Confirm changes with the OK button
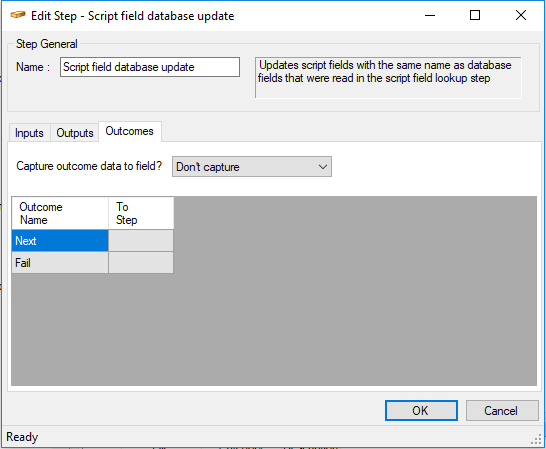 click(x=421, y=410)
